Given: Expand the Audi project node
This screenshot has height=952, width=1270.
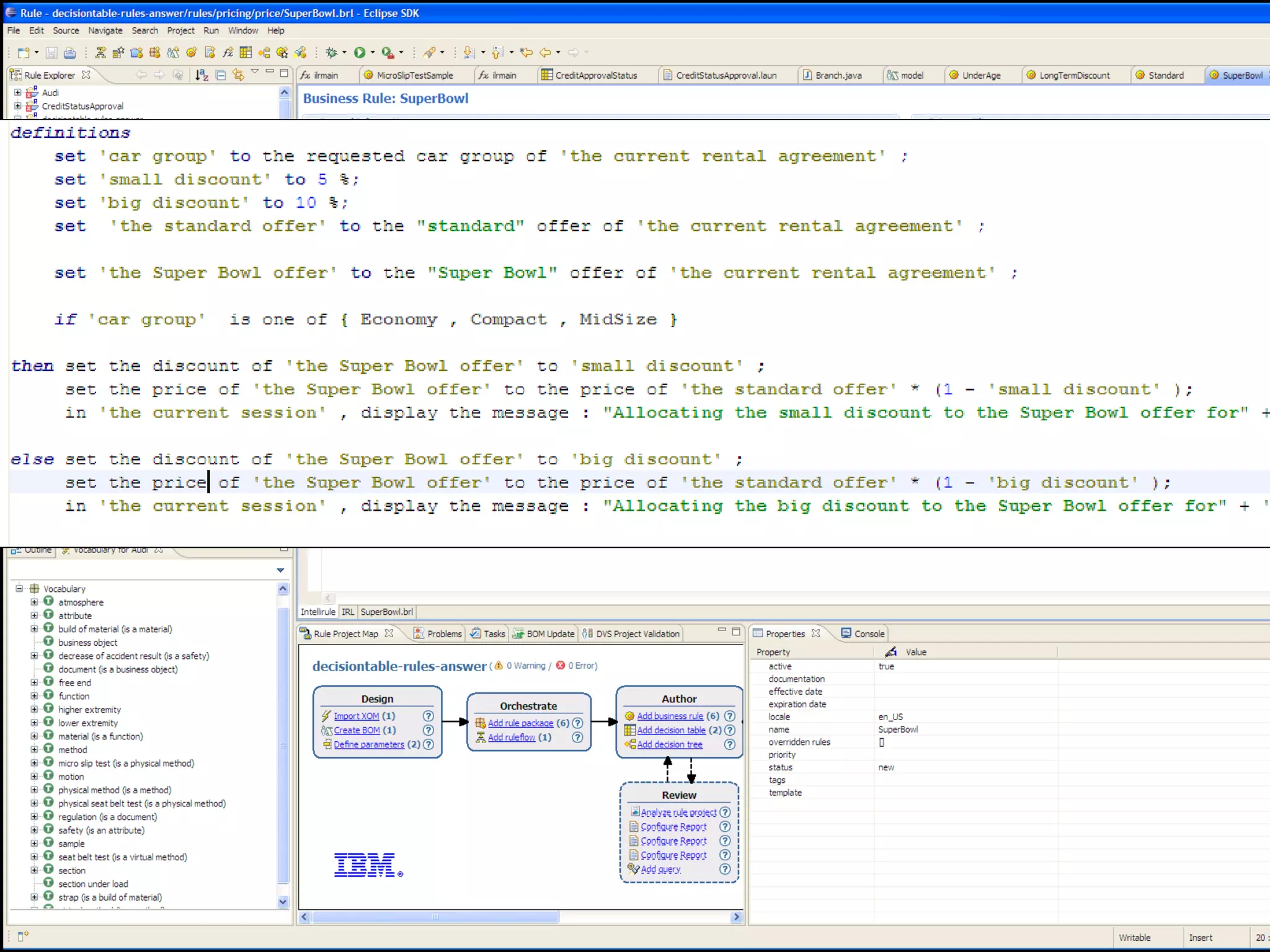Looking at the screenshot, I should [17, 92].
